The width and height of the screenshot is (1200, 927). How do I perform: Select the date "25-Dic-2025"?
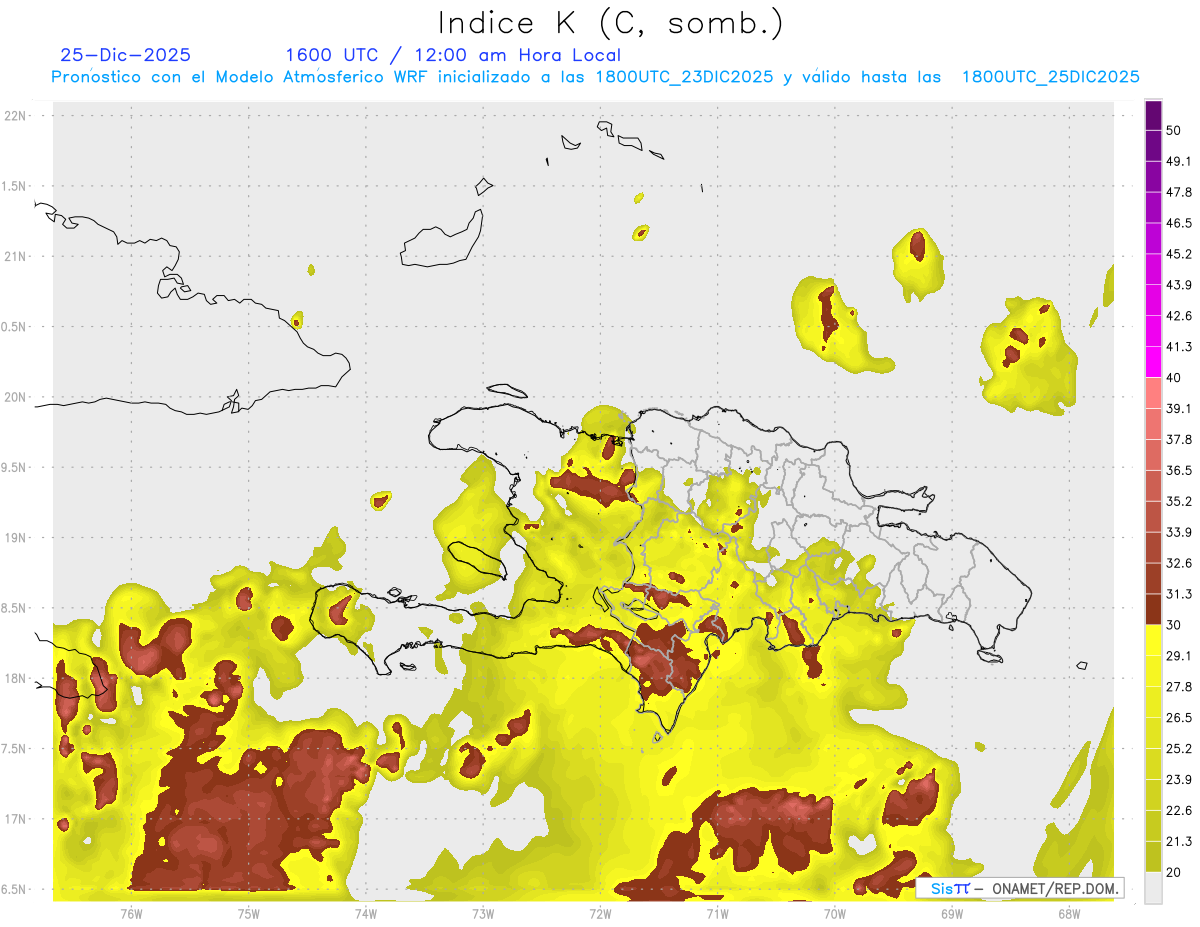(126, 55)
